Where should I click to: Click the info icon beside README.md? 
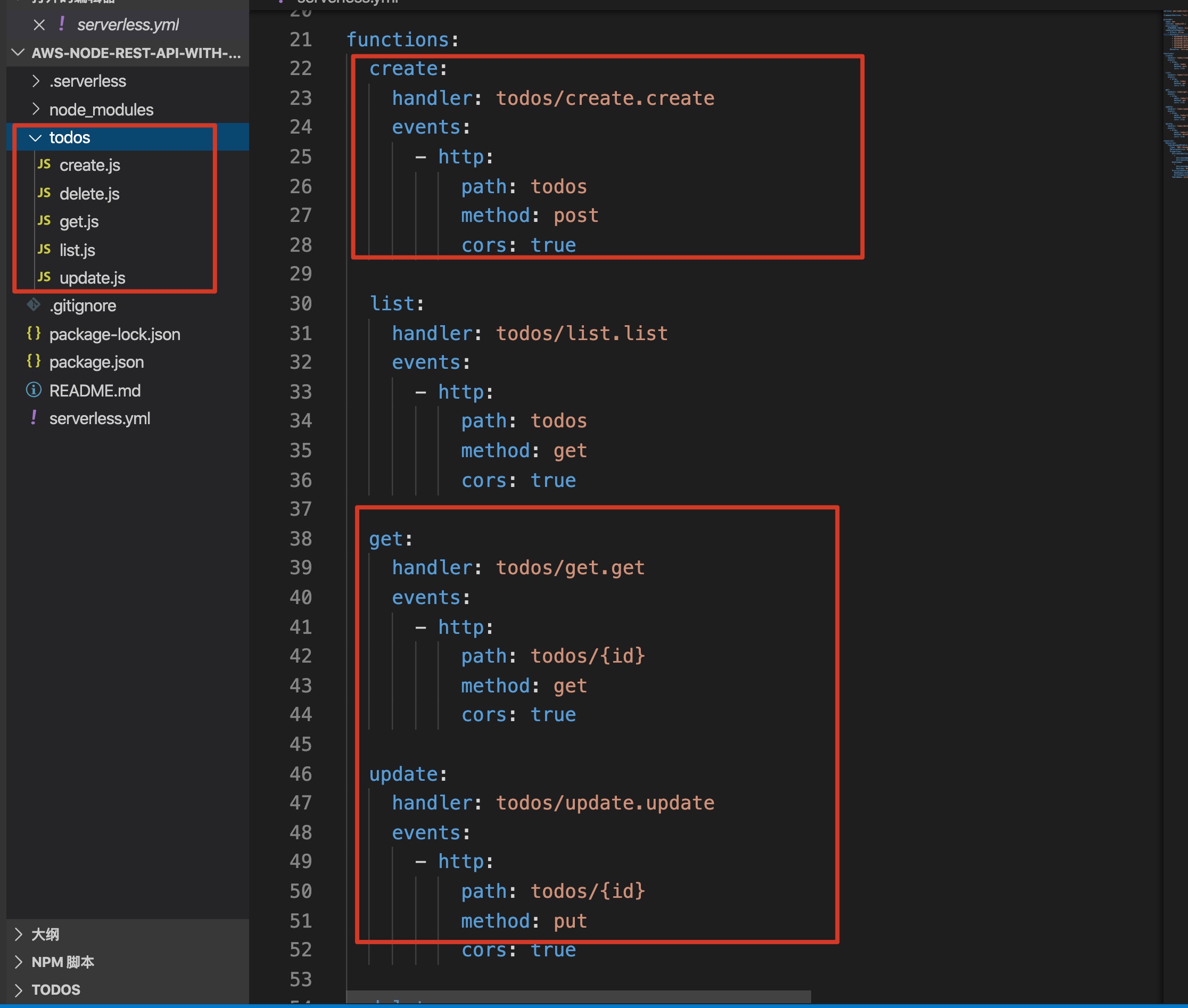pyautogui.click(x=34, y=390)
